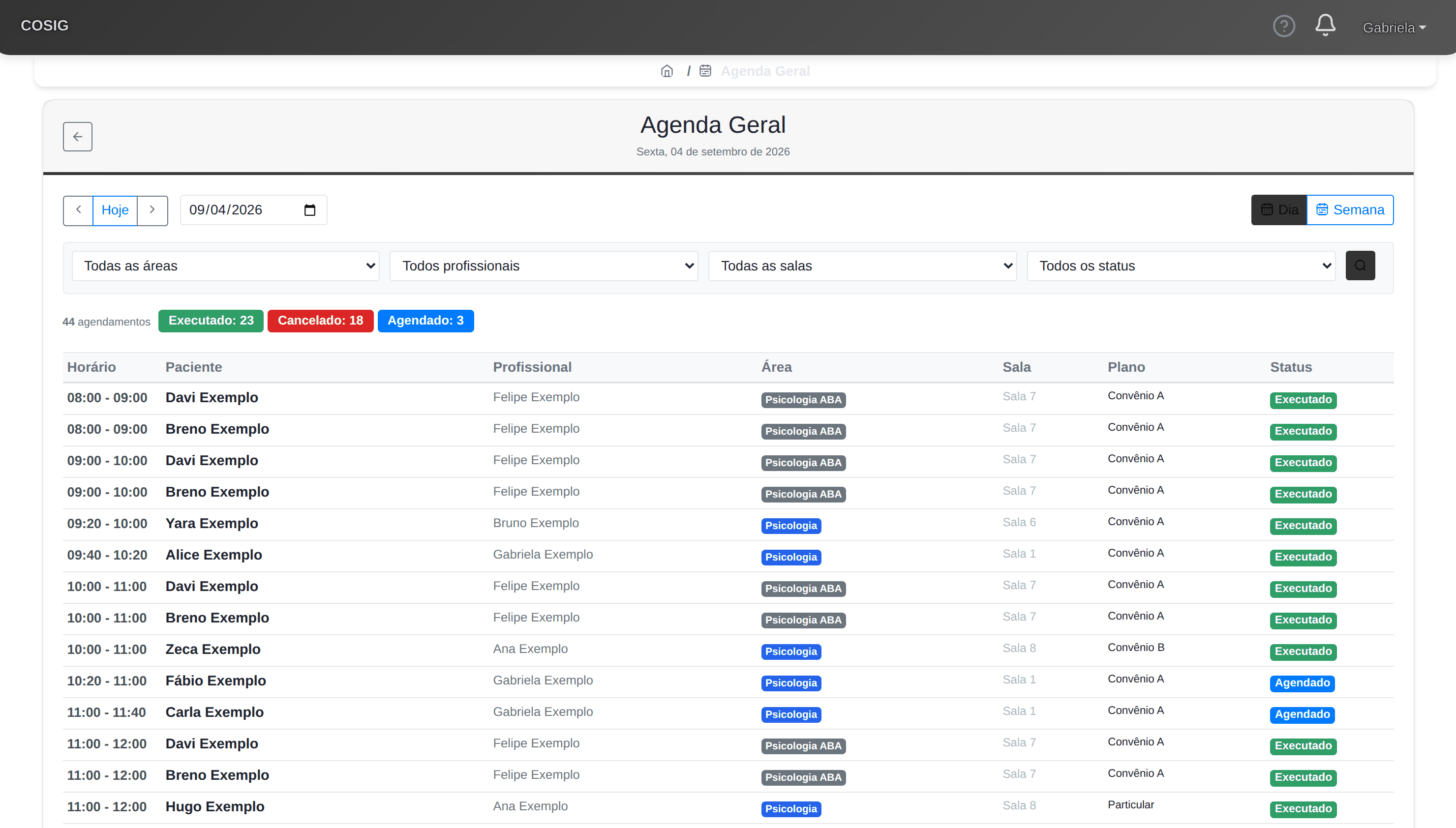Viewport: 1456px width, 828px height.
Task: Expand Todos profissionais dropdown
Action: pyautogui.click(x=544, y=266)
